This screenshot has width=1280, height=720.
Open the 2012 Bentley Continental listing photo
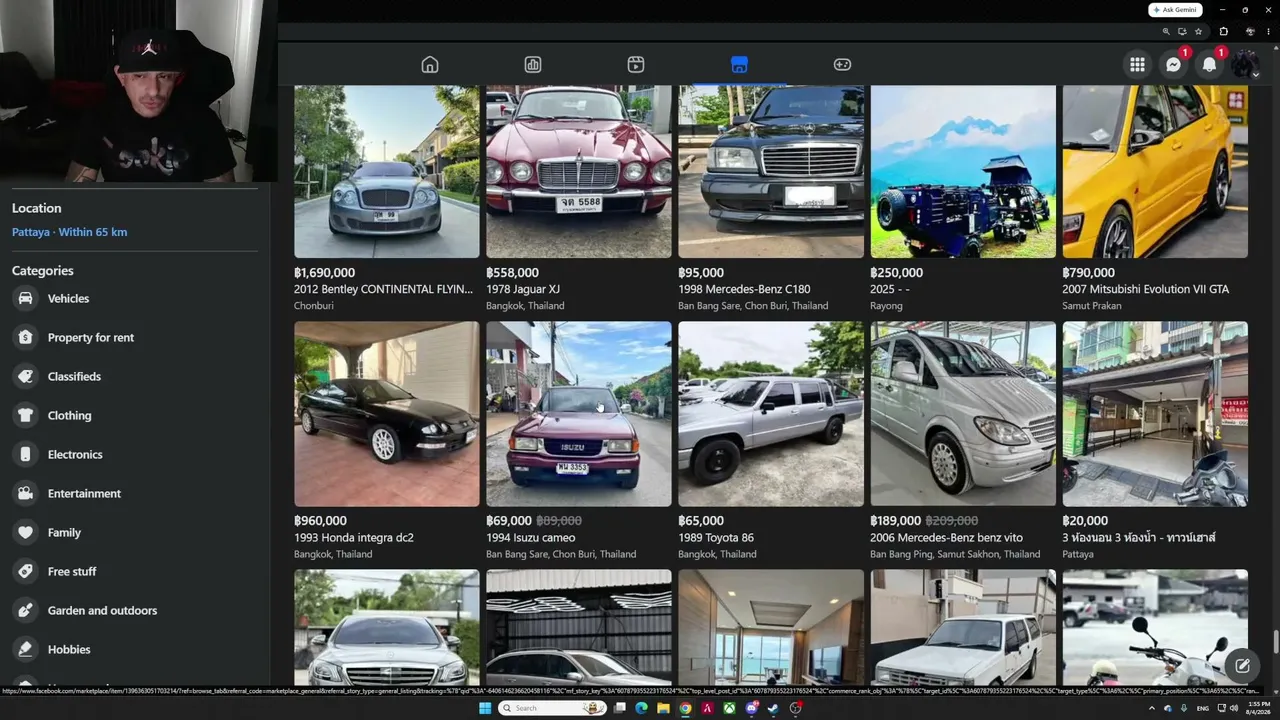(x=387, y=171)
